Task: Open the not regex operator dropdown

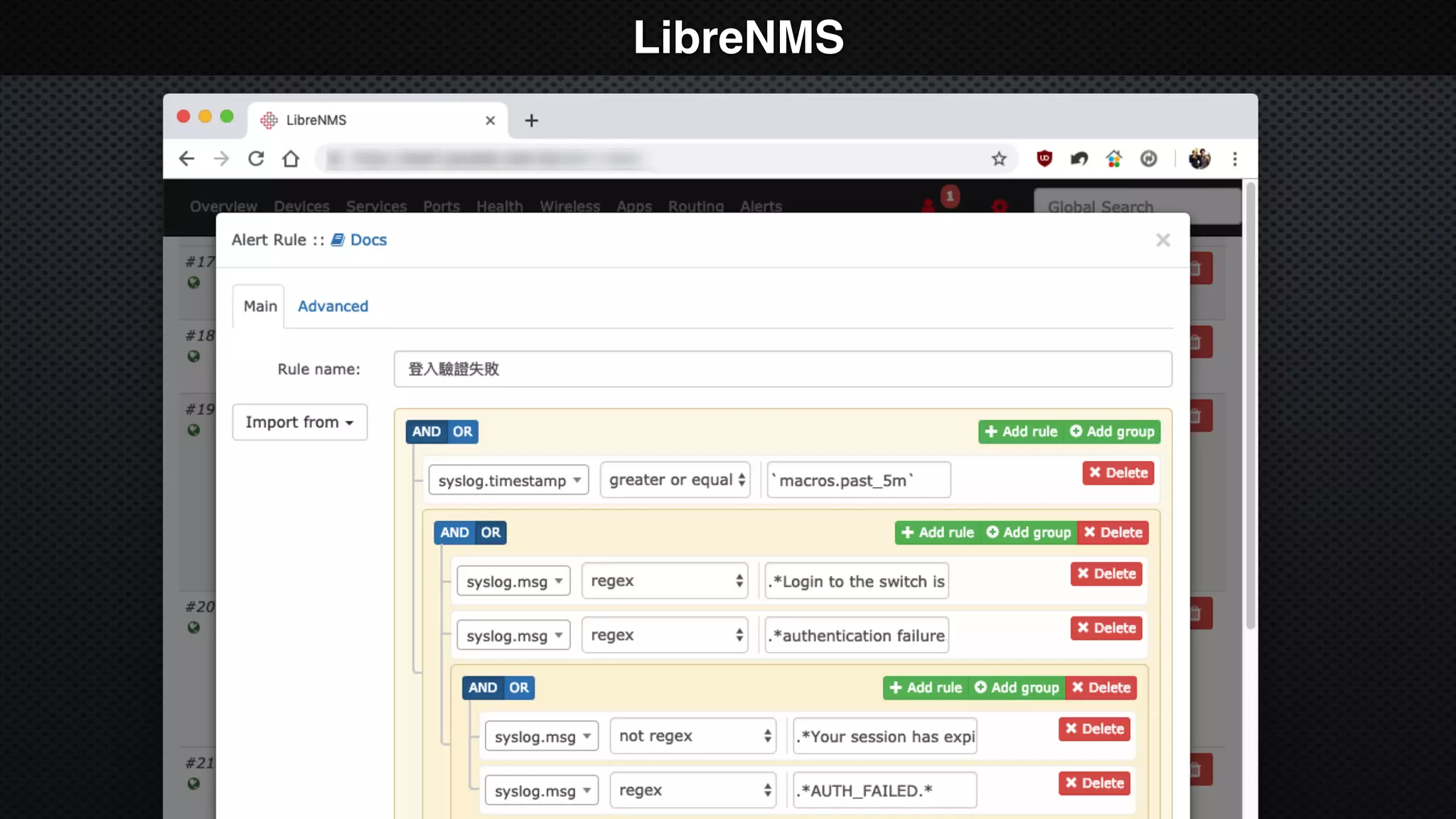Action: [x=693, y=736]
